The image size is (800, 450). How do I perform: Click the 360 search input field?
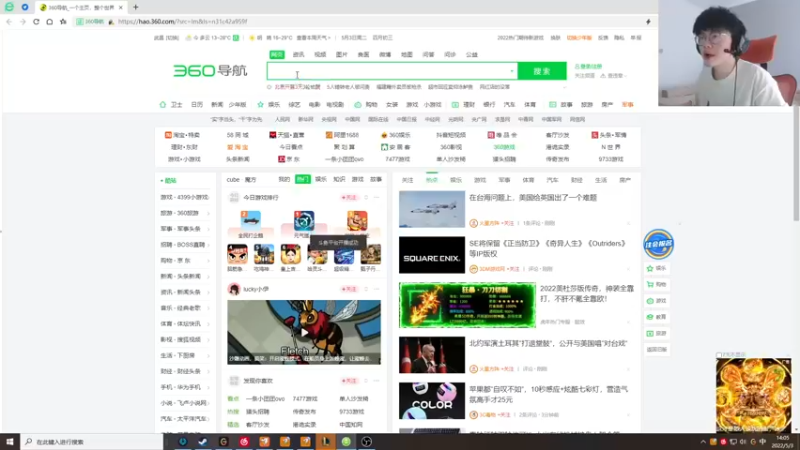click(x=392, y=71)
